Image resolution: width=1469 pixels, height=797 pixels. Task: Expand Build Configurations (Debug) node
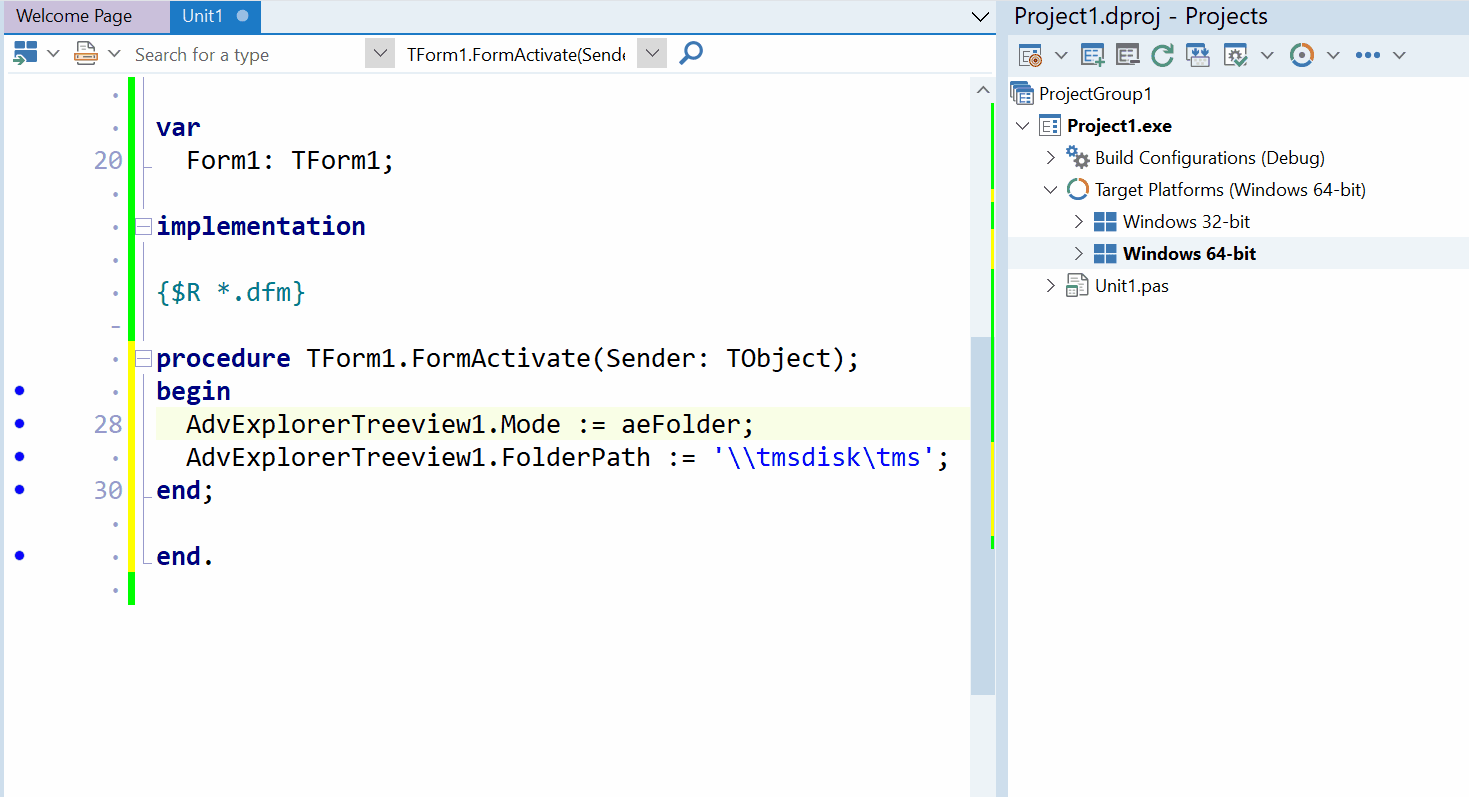click(x=1050, y=158)
